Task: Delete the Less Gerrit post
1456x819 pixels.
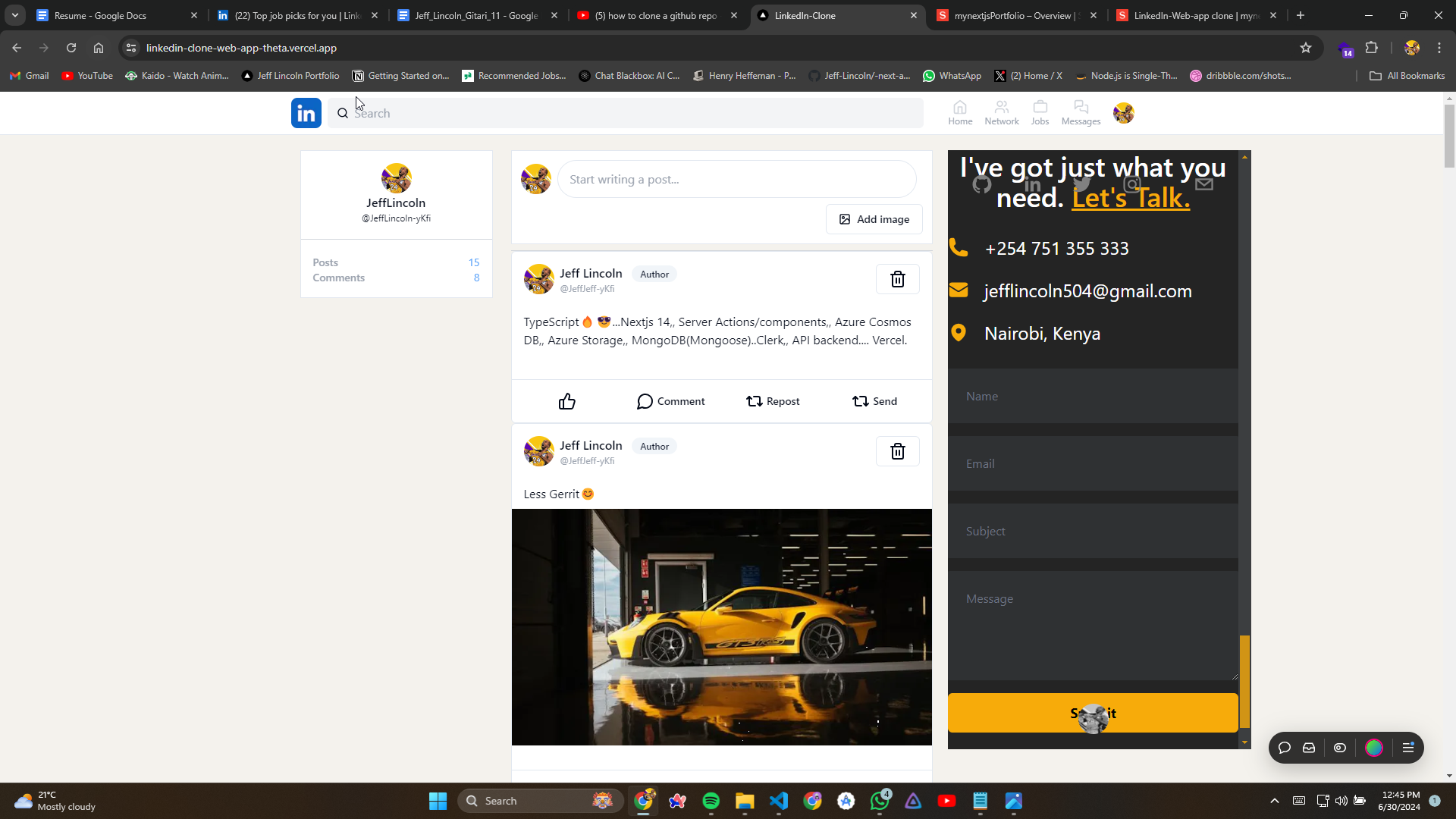Action: pyautogui.click(x=897, y=451)
